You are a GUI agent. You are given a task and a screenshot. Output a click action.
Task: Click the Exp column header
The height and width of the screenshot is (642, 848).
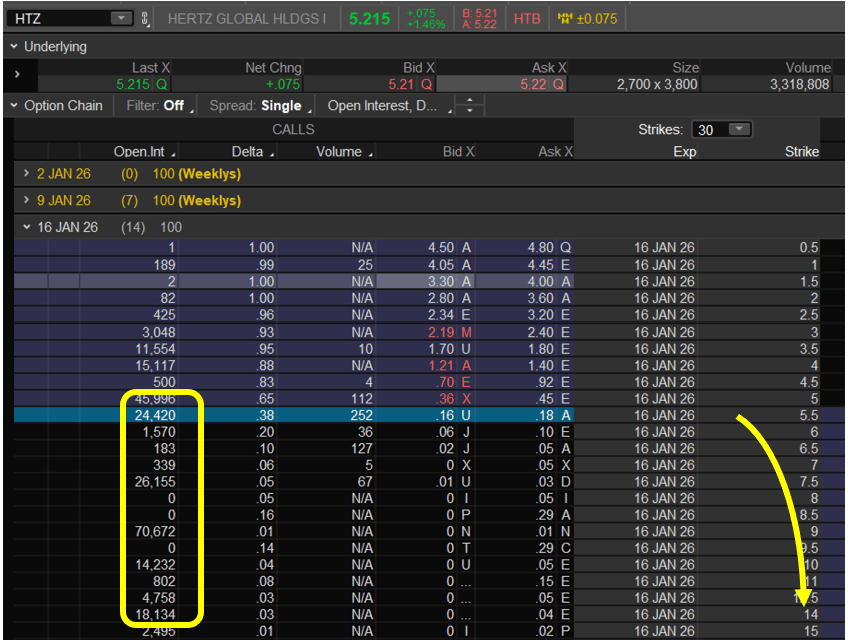684,151
